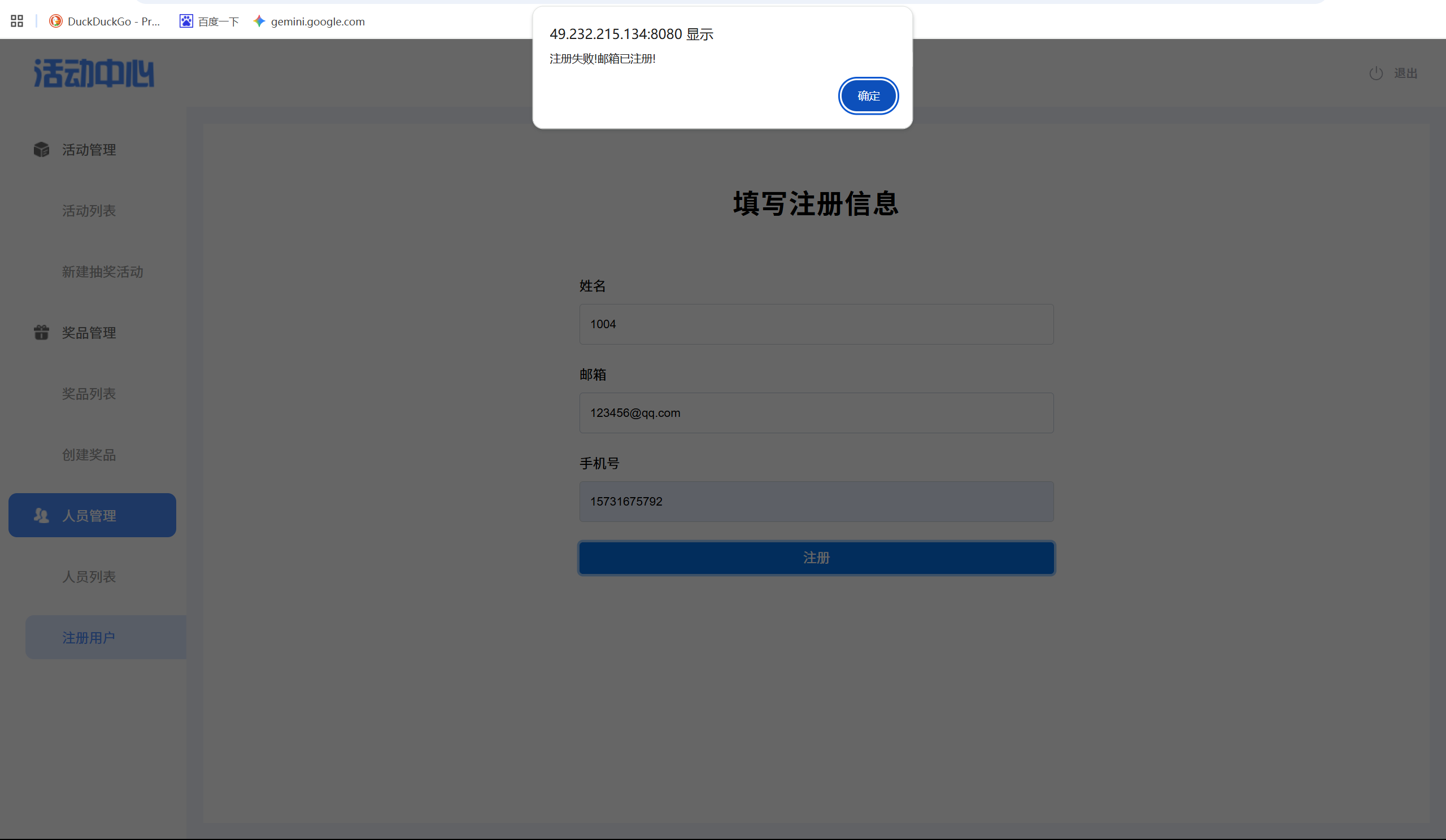Click the 姓名 input field

pyautogui.click(x=816, y=324)
